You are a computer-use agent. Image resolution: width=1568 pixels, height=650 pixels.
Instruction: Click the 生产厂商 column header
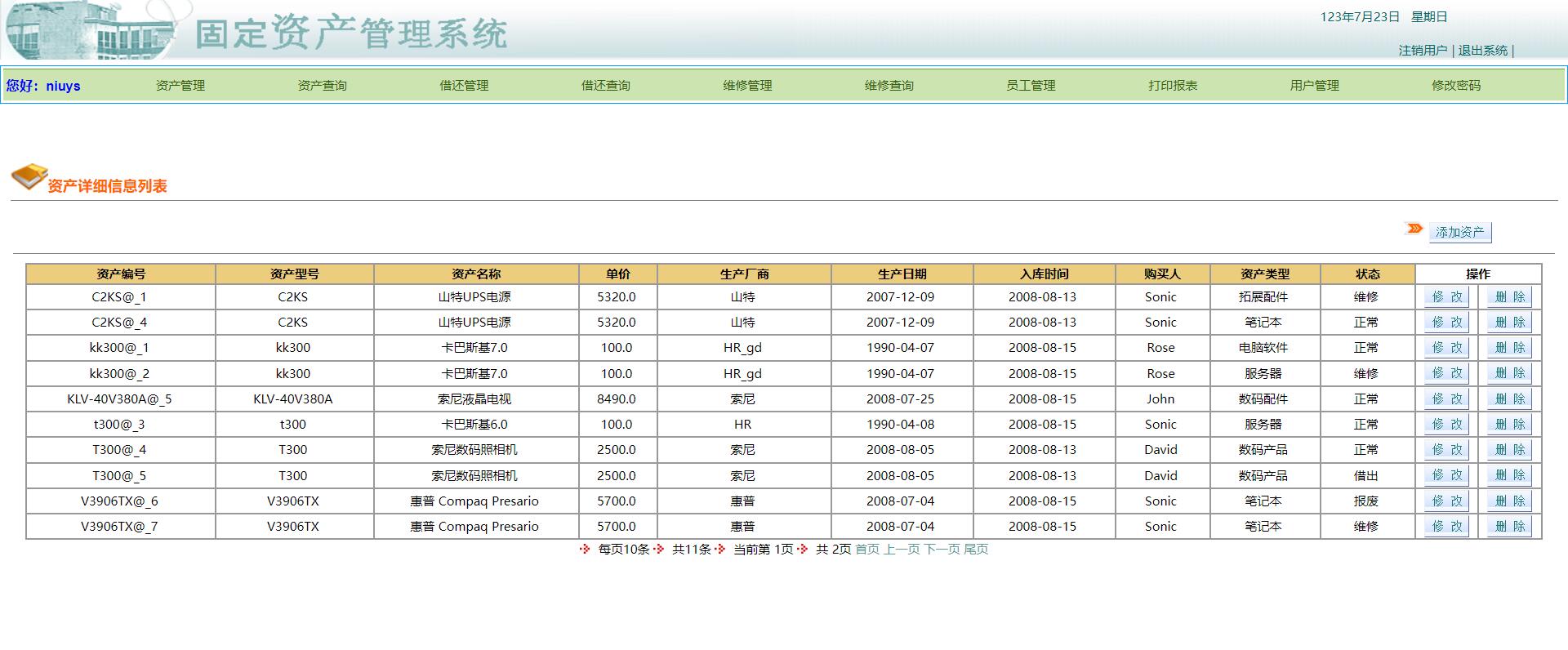point(744,274)
